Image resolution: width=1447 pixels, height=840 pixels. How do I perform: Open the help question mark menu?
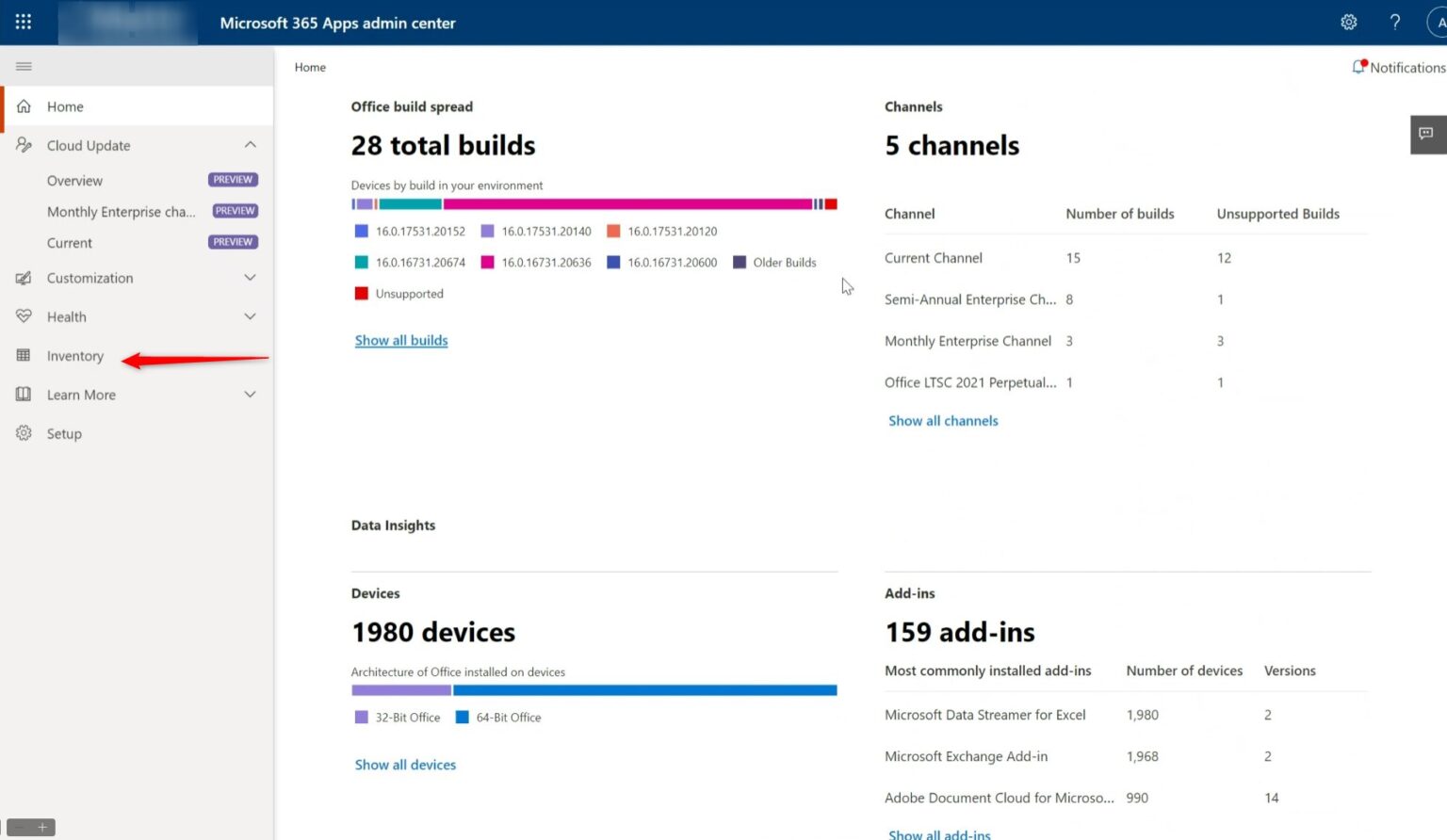pos(1395,22)
